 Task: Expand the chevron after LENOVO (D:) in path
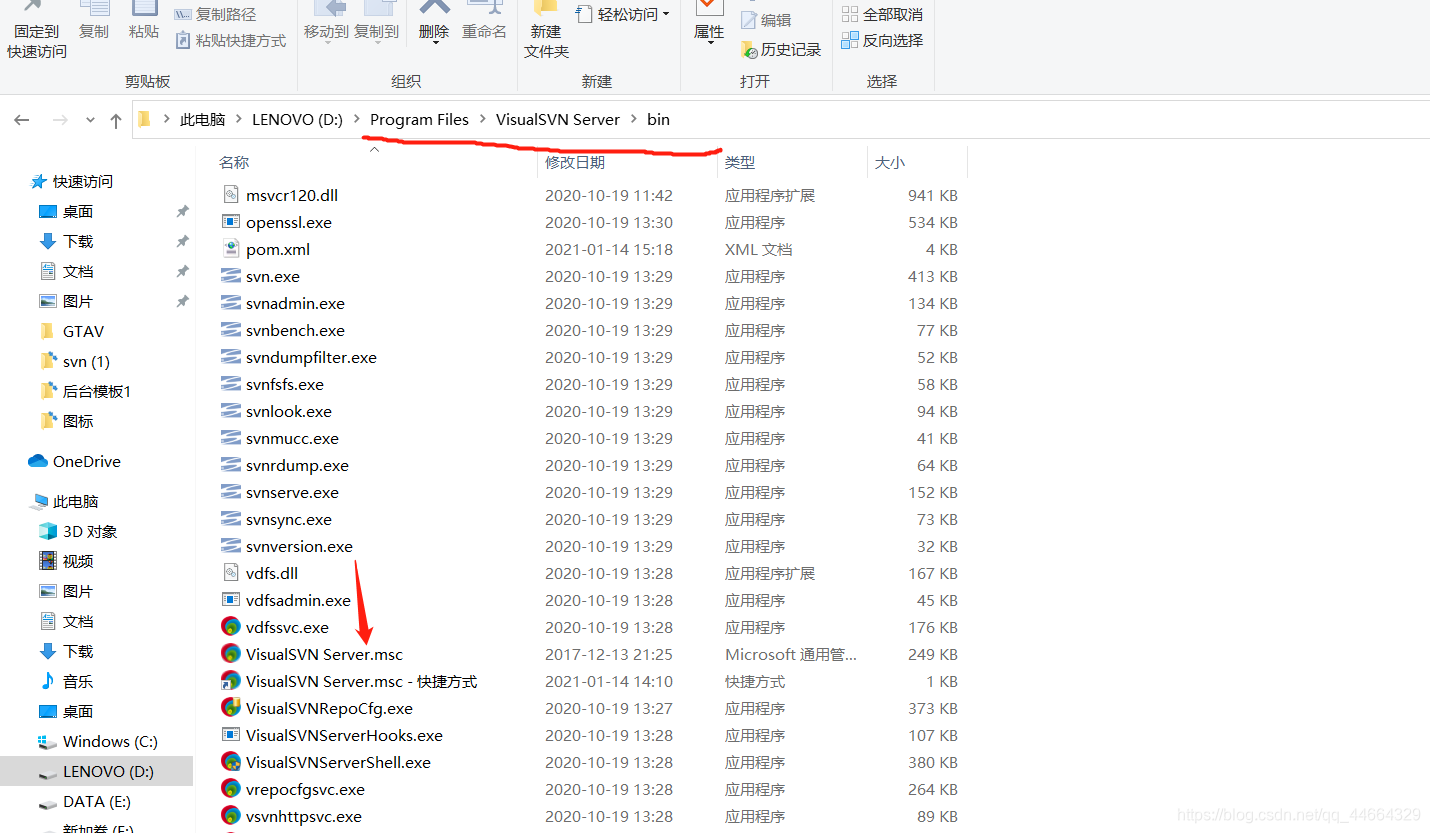click(x=356, y=120)
